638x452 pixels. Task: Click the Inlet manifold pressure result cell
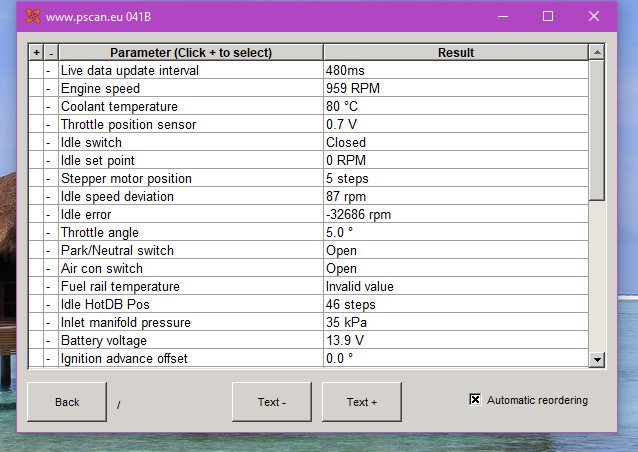(x=456, y=322)
